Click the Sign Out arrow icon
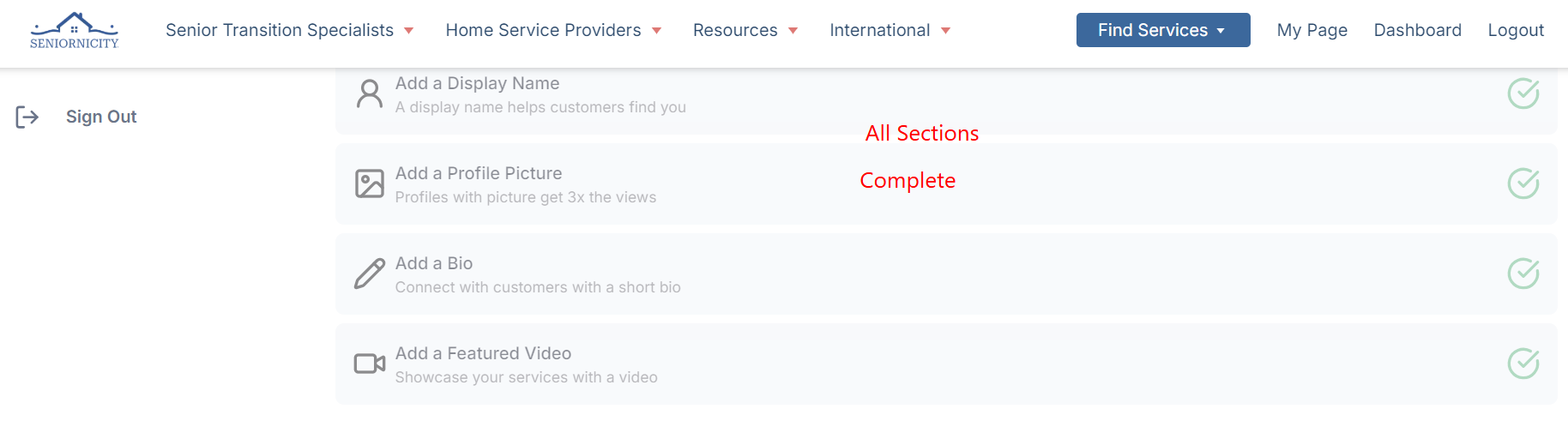Screen dimensions: 1568x439 27,117
